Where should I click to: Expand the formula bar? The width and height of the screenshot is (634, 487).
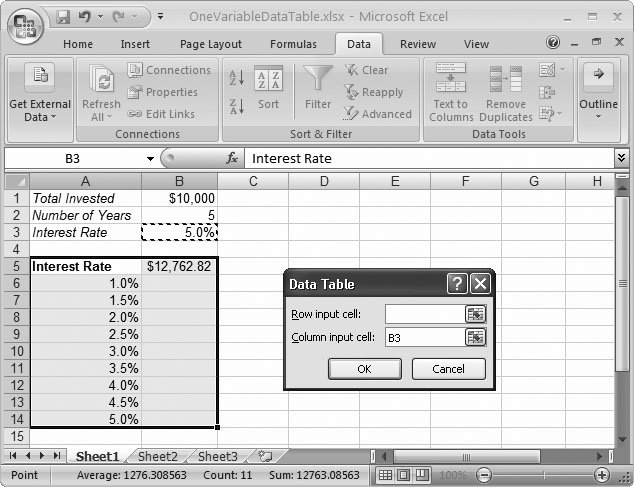(621, 158)
